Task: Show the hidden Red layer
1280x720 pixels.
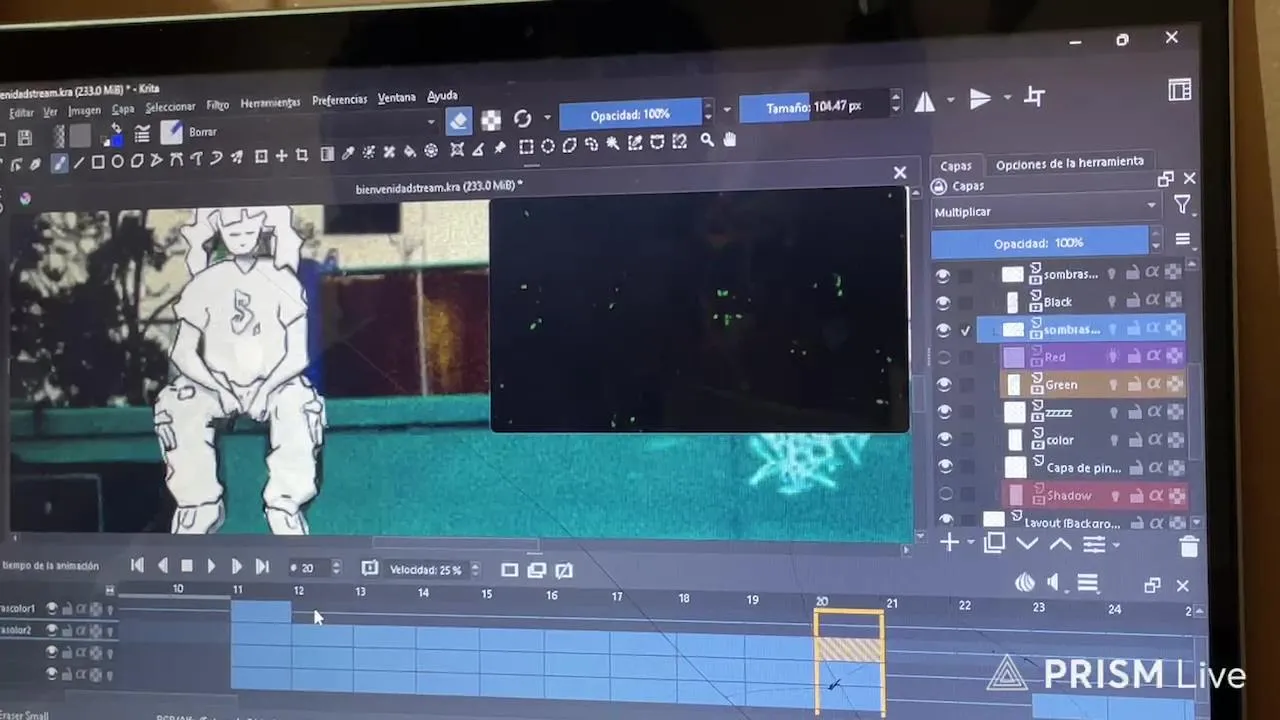Action: 944,357
